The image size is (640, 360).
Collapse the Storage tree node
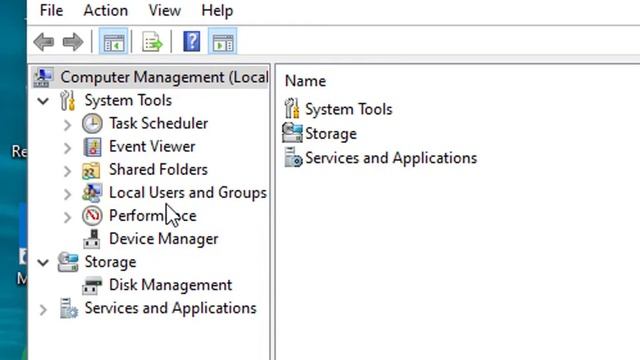[43, 262]
